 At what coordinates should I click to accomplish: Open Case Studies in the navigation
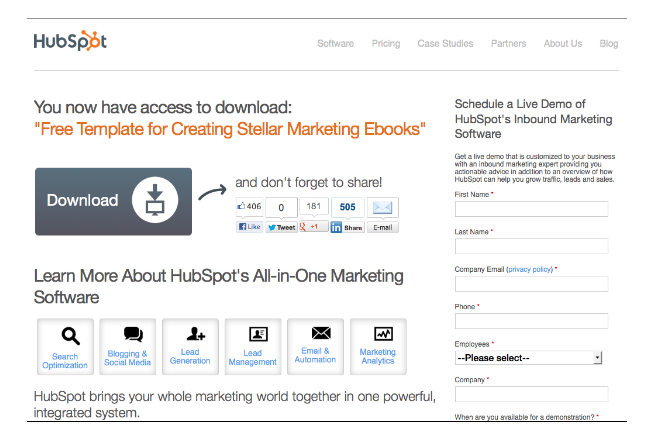[445, 44]
